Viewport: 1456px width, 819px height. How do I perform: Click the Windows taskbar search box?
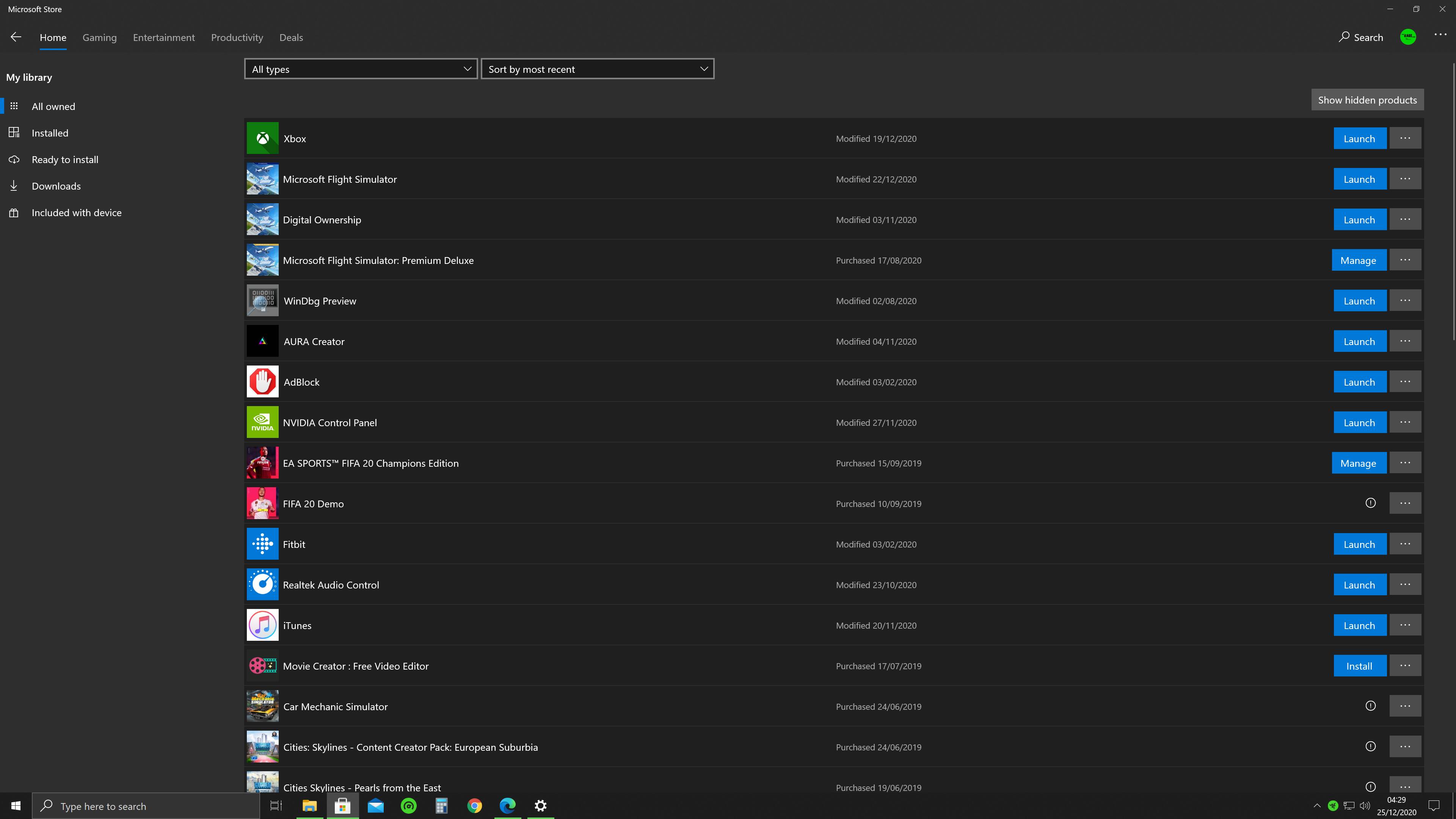coord(146,806)
